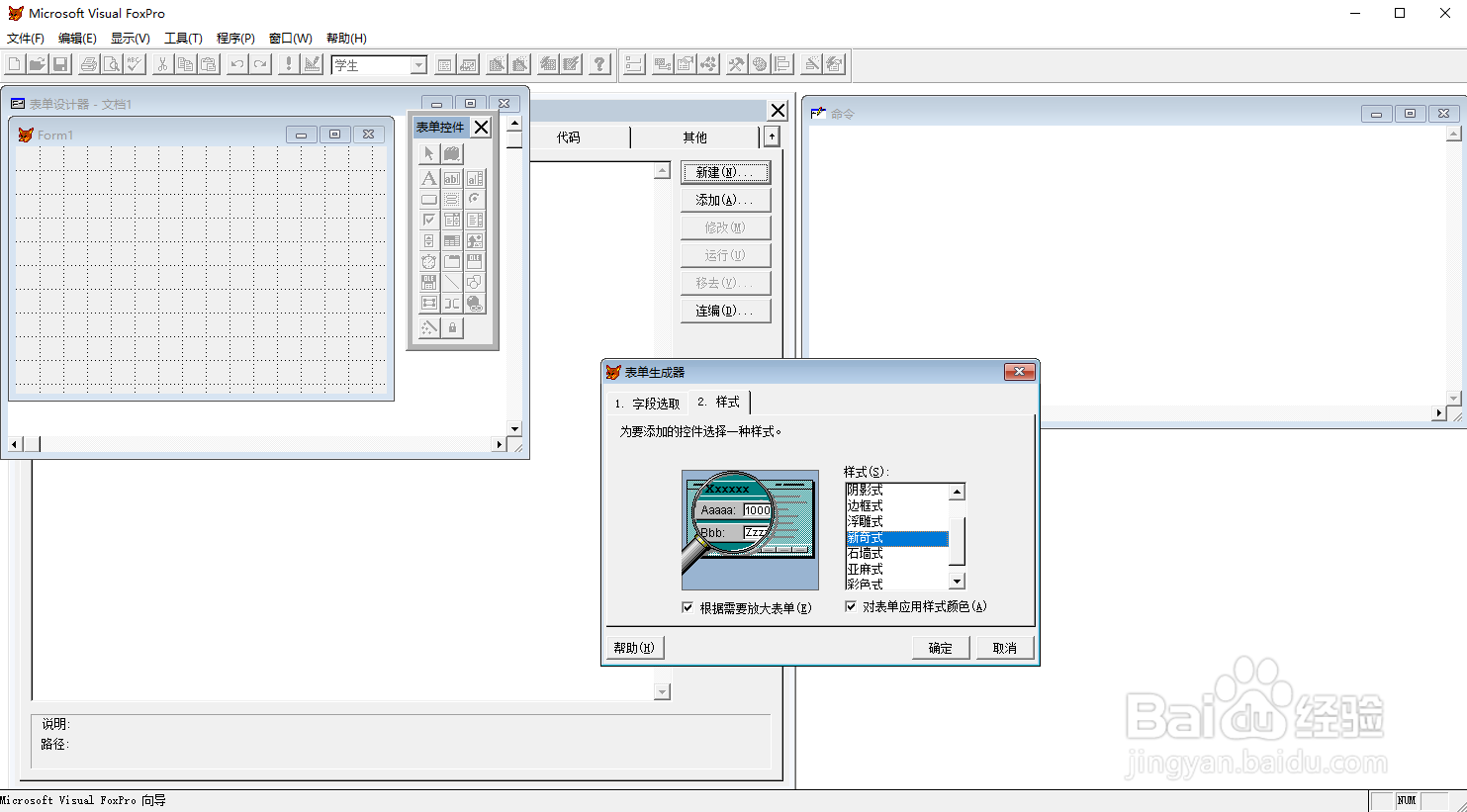Close the 表单控件 toolbox
Screen dimensions: 1467x812
point(481,127)
